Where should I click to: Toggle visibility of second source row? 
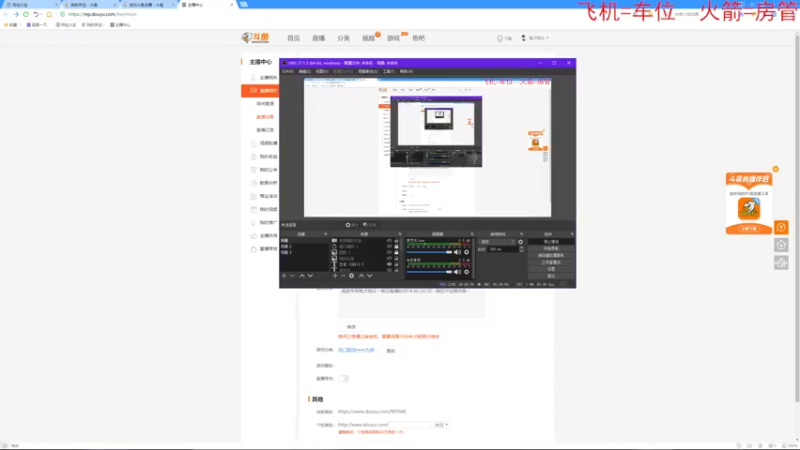pyautogui.click(x=389, y=246)
